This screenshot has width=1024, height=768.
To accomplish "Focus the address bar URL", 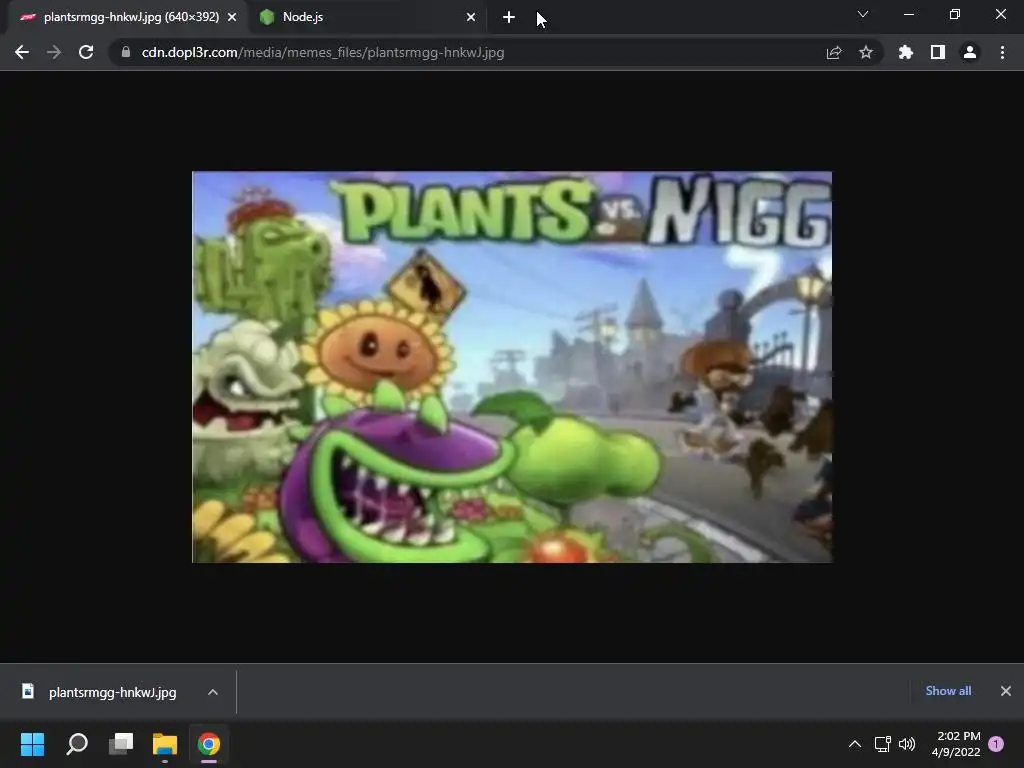I will coord(323,52).
